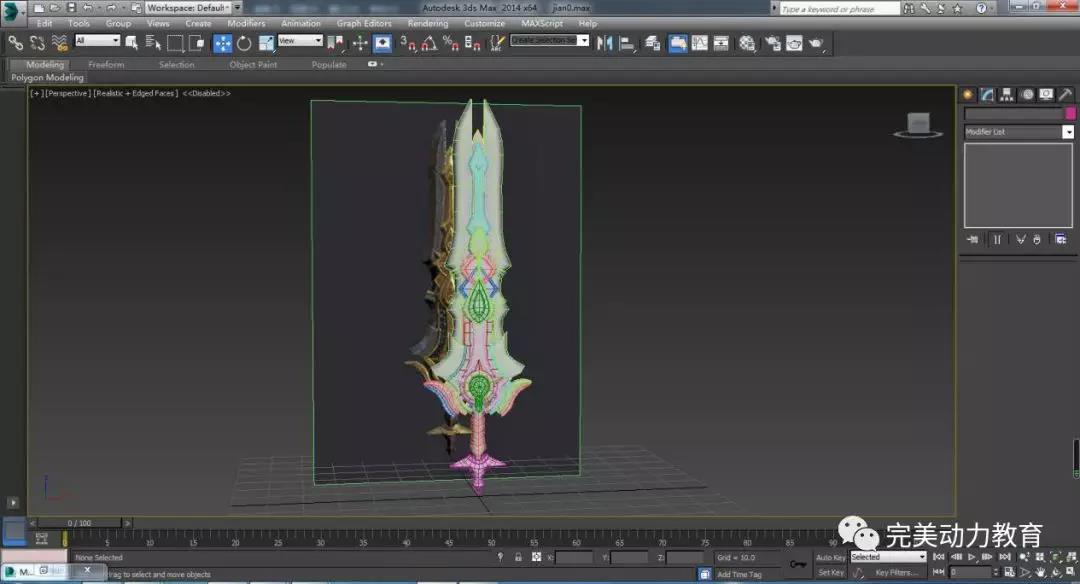The height and width of the screenshot is (584, 1080).
Task: Switch to Create command panel tab
Action: click(x=968, y=94)
